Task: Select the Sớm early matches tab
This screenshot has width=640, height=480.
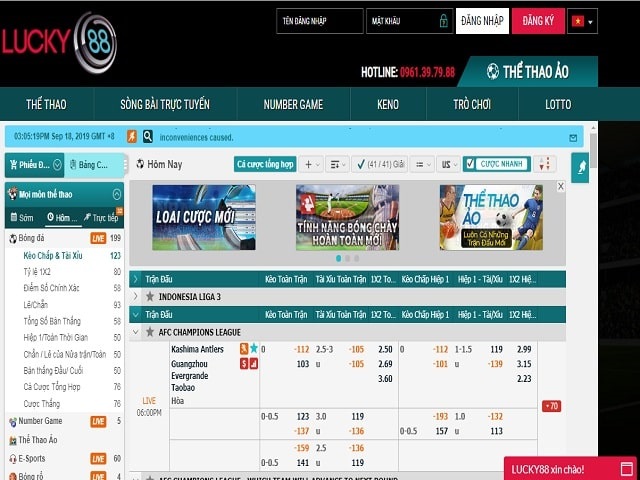Action: click(22, 218)
